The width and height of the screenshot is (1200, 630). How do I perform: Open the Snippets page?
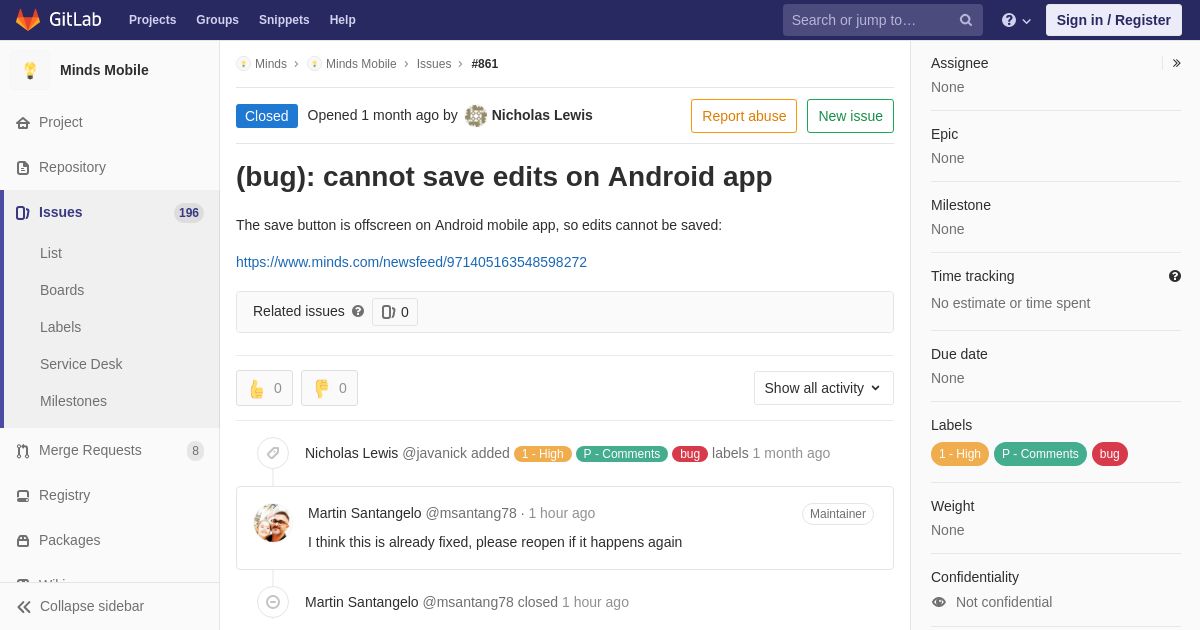284,20
